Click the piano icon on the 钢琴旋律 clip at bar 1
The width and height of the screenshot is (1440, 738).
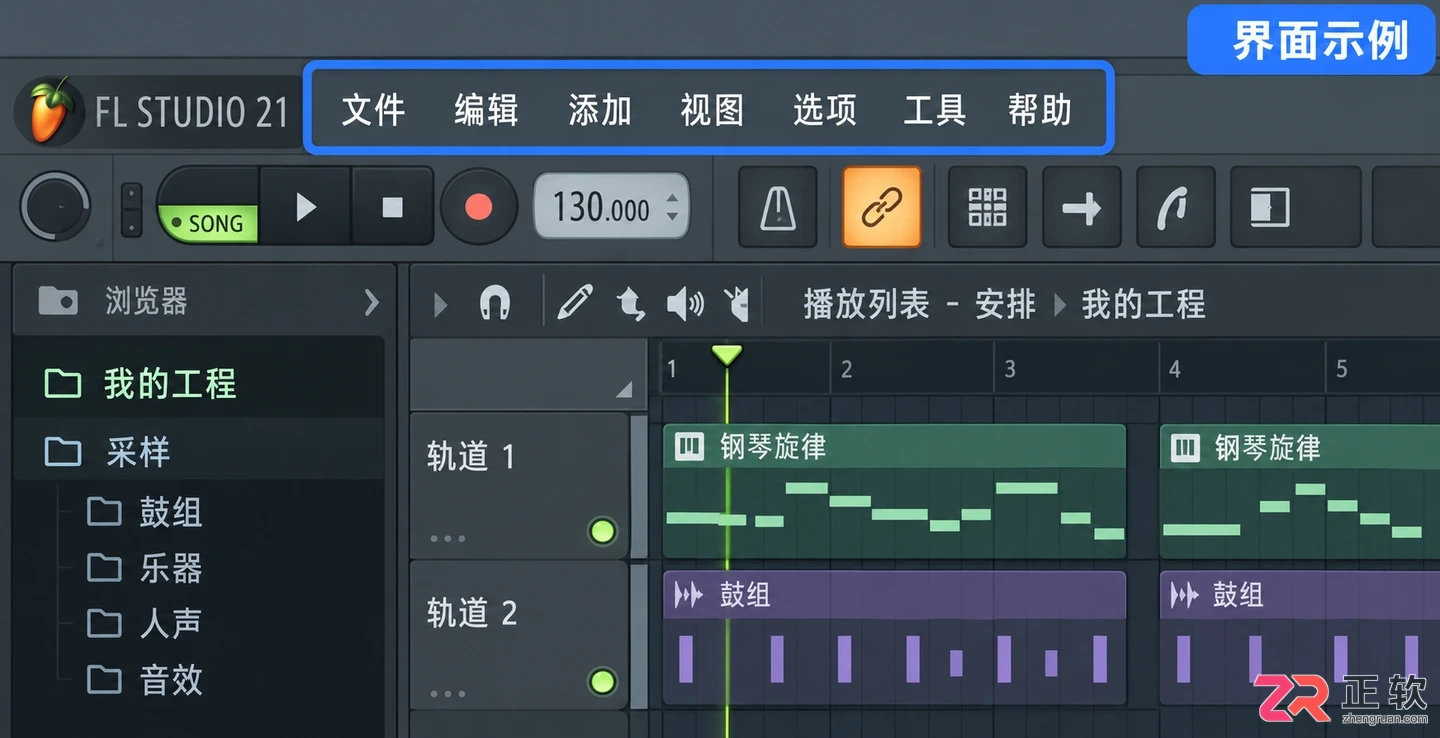click(690, 446)
